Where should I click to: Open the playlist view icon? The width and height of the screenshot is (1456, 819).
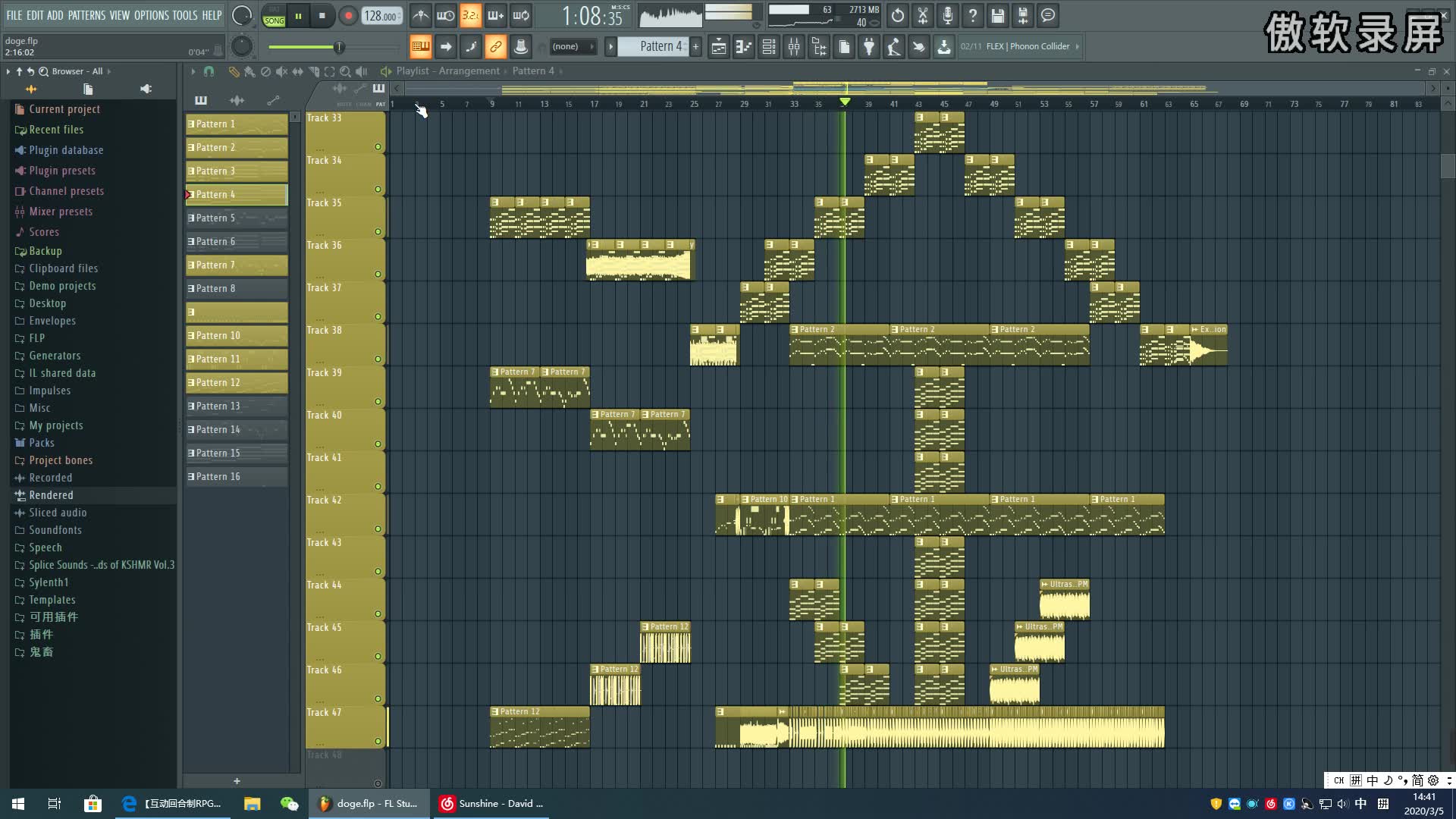coord(719,46)
